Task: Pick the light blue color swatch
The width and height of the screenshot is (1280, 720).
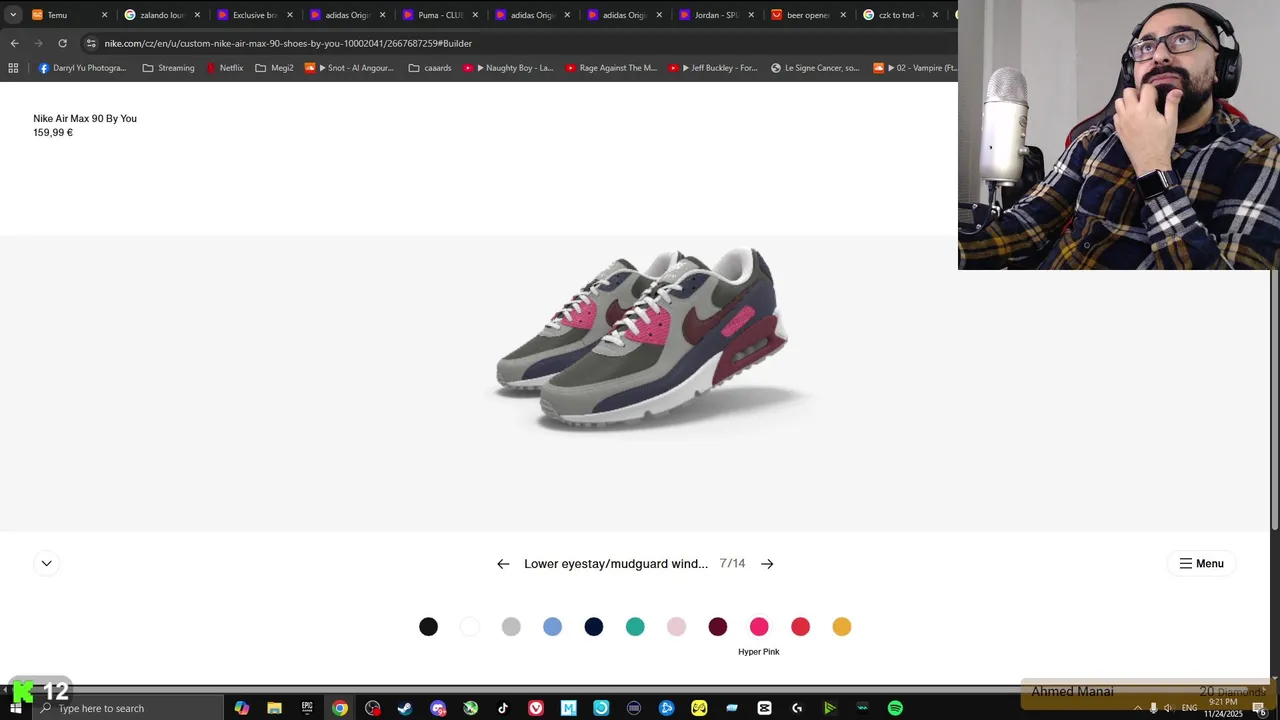Action: click(x=552, y=626)
